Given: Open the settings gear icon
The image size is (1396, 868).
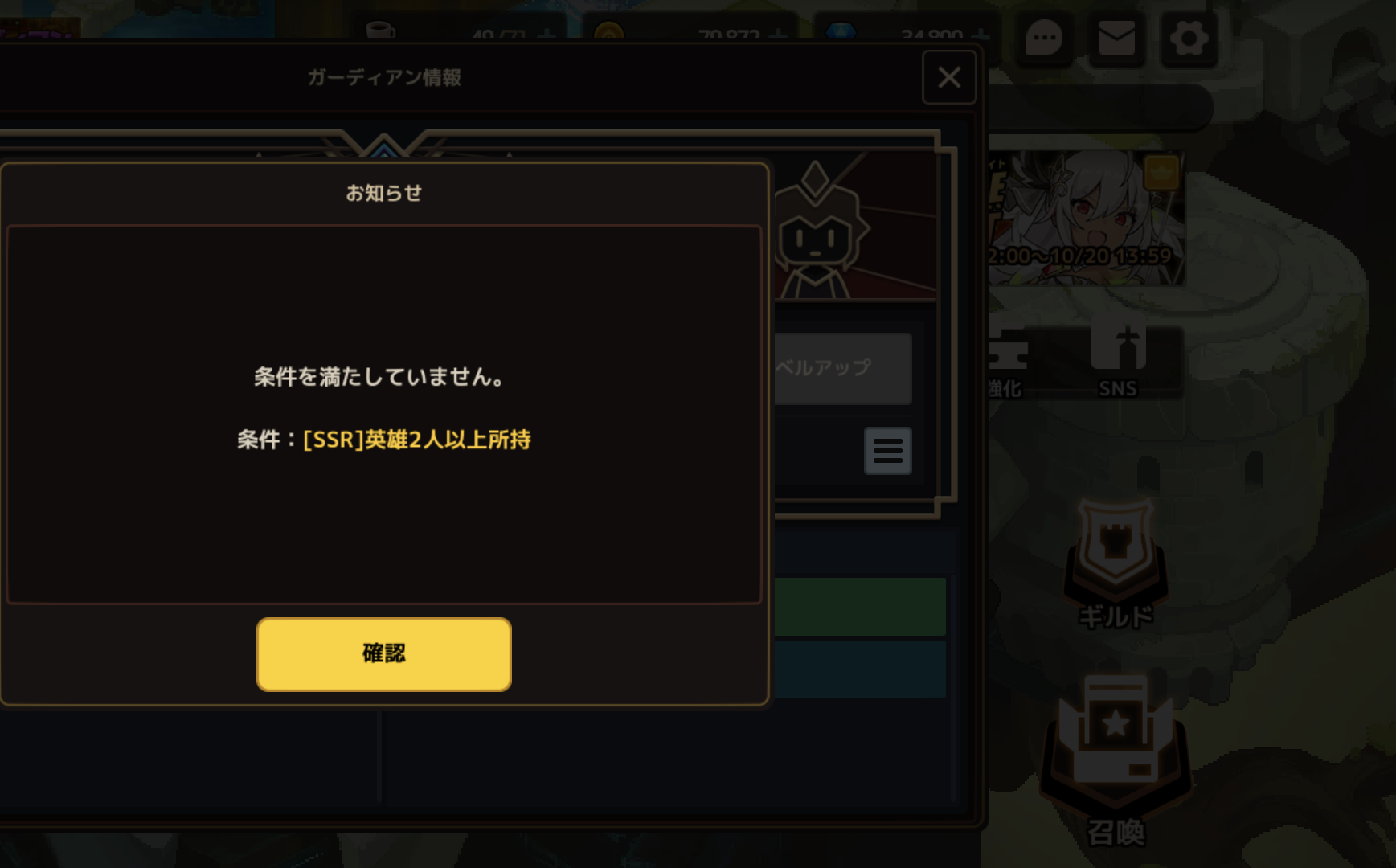Looking at the screenshot, I should [x=1189, y=38].
